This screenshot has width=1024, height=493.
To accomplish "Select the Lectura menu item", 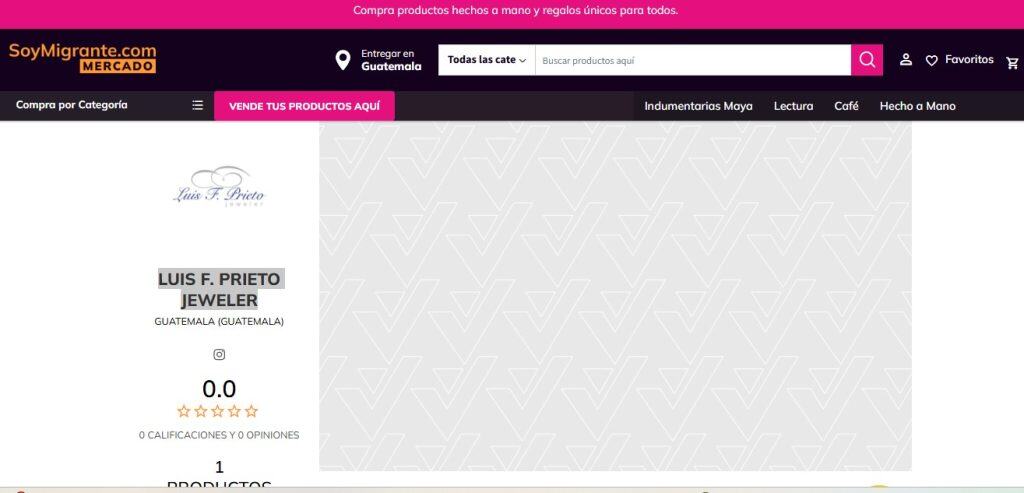I will (793, 106).
